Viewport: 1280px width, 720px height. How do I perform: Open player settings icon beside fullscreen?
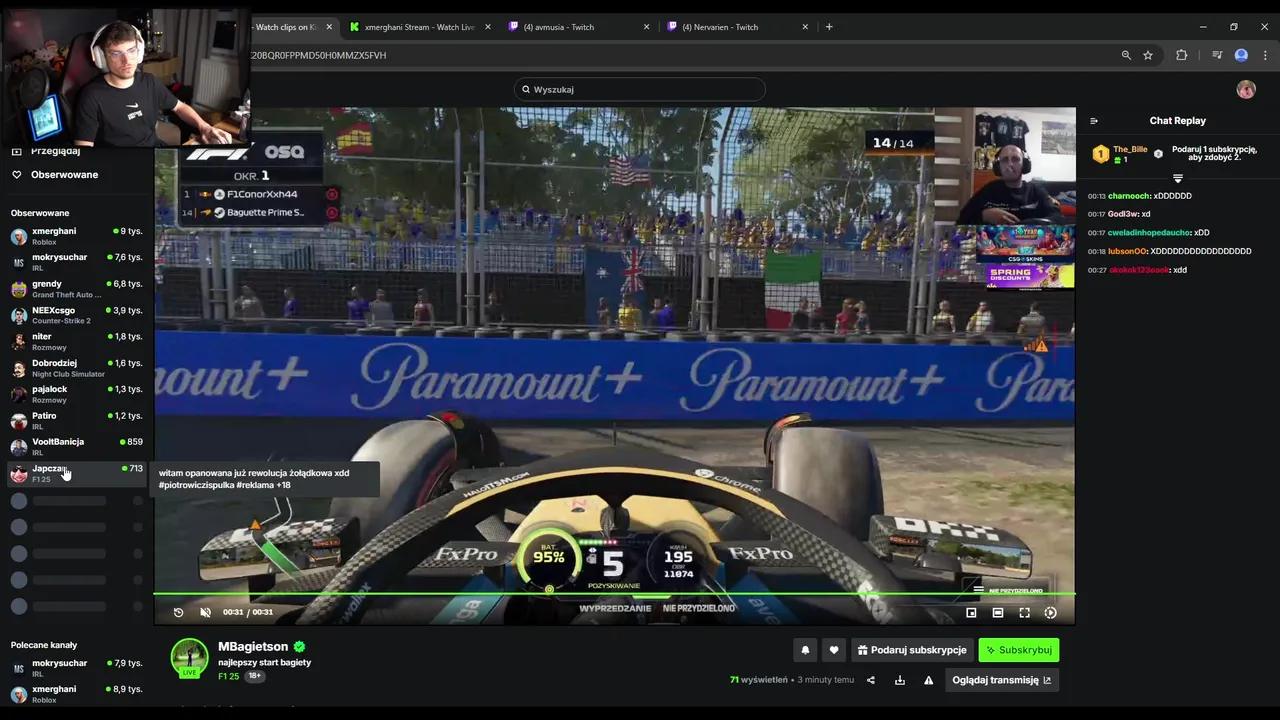click(1050, 613)
